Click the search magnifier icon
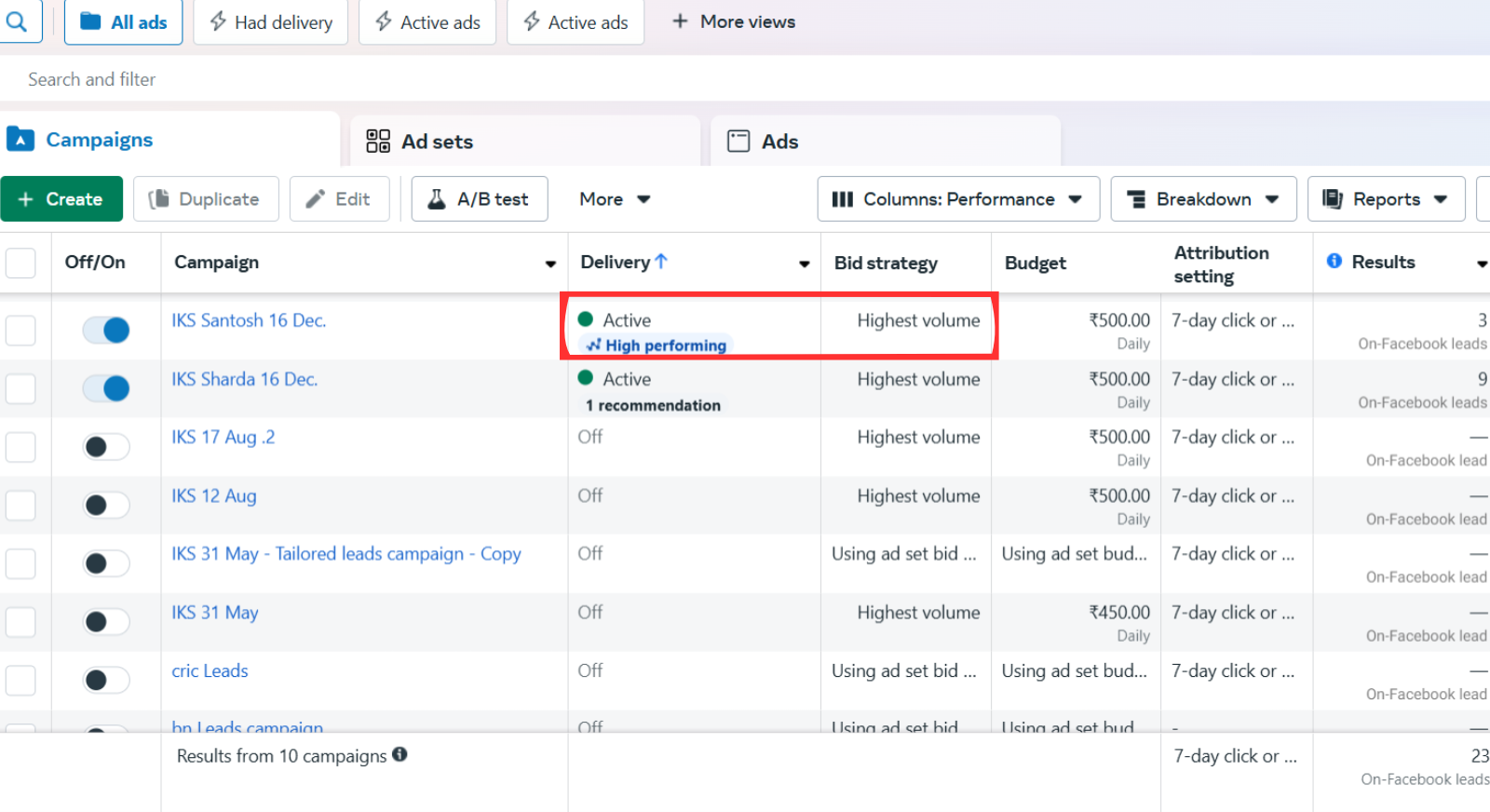The height and width of the screenshot is (812, 1490). click(16, 20)
